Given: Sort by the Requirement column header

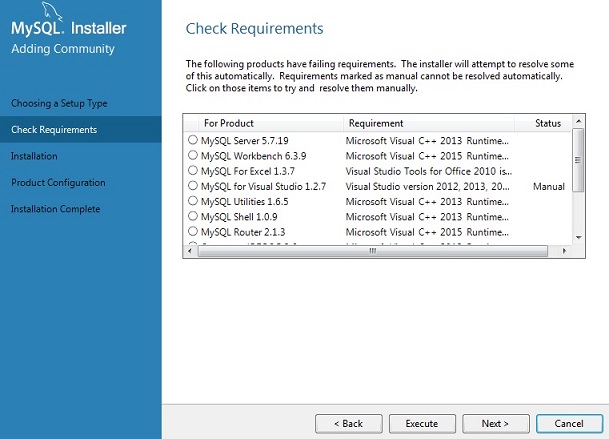Looking at the screenshot, I should [x=429, y=123].
